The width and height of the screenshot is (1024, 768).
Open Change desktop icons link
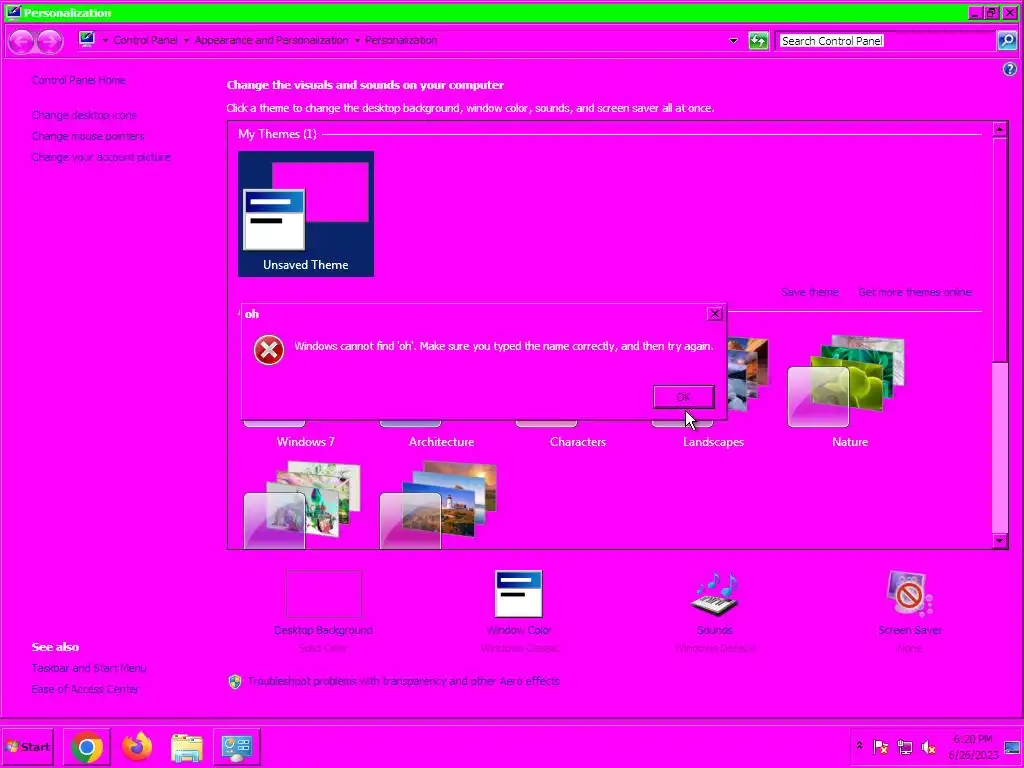(84, 115)
